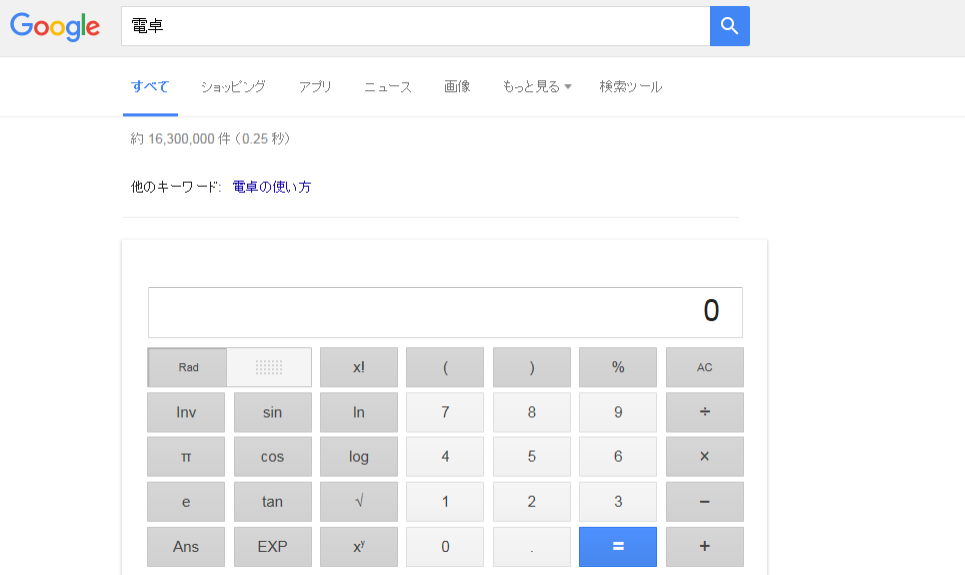Viewport: 965px width, 575px height.
Task: Insert a close parenthesis
Action: point(532,367)
